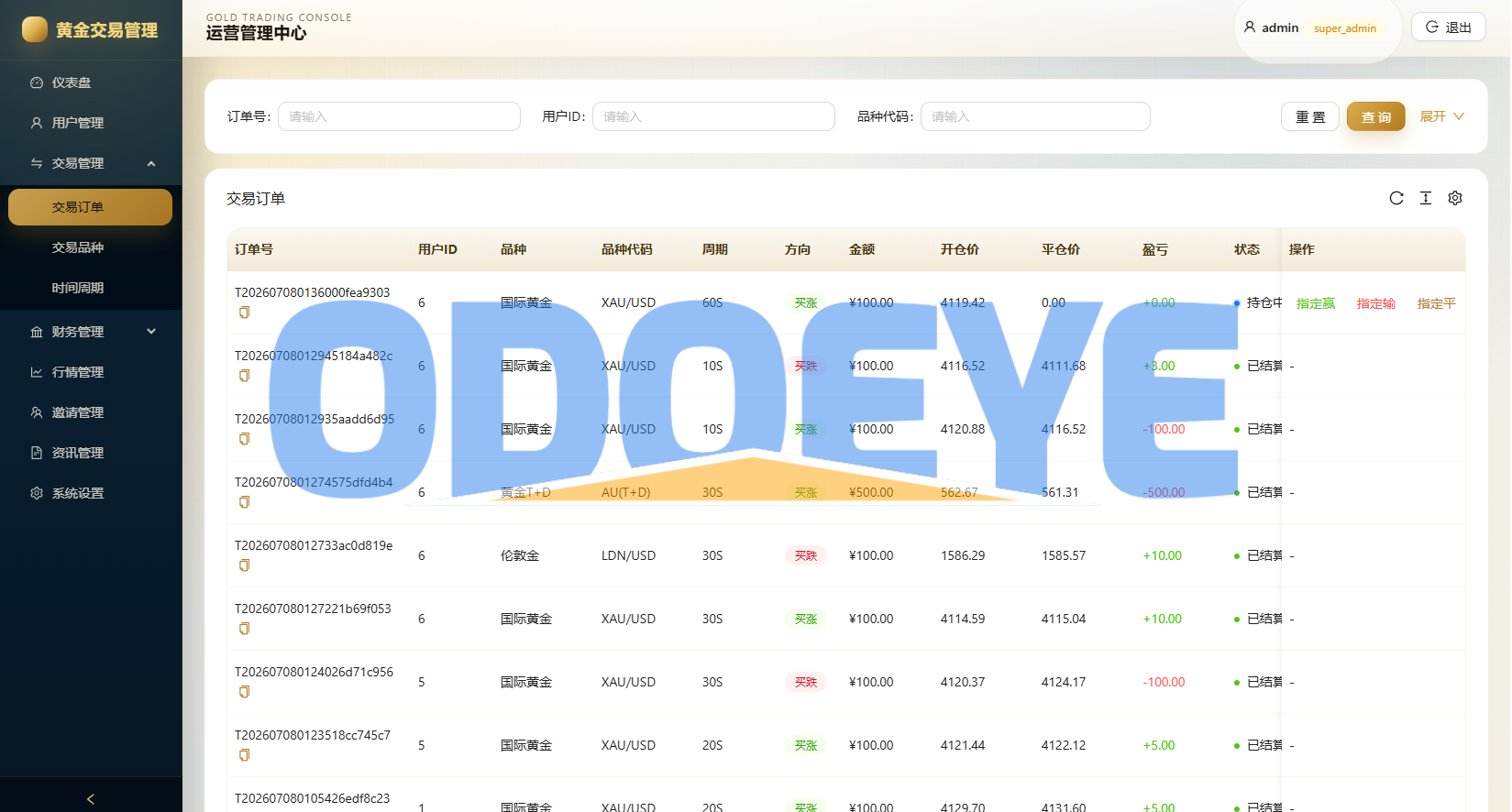Focus the 品种代码 input field
Screen dimensions: 1512x812
(x=1036, y=116)
